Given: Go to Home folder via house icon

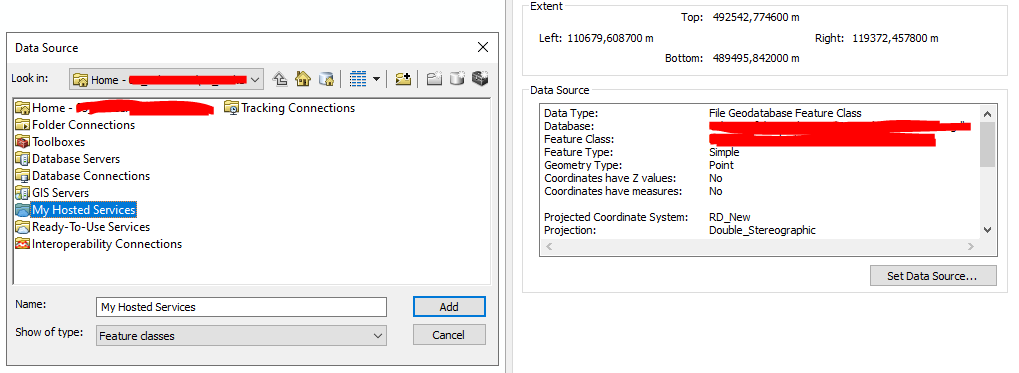Looking at the screenshot, I should tap(303, 79).
